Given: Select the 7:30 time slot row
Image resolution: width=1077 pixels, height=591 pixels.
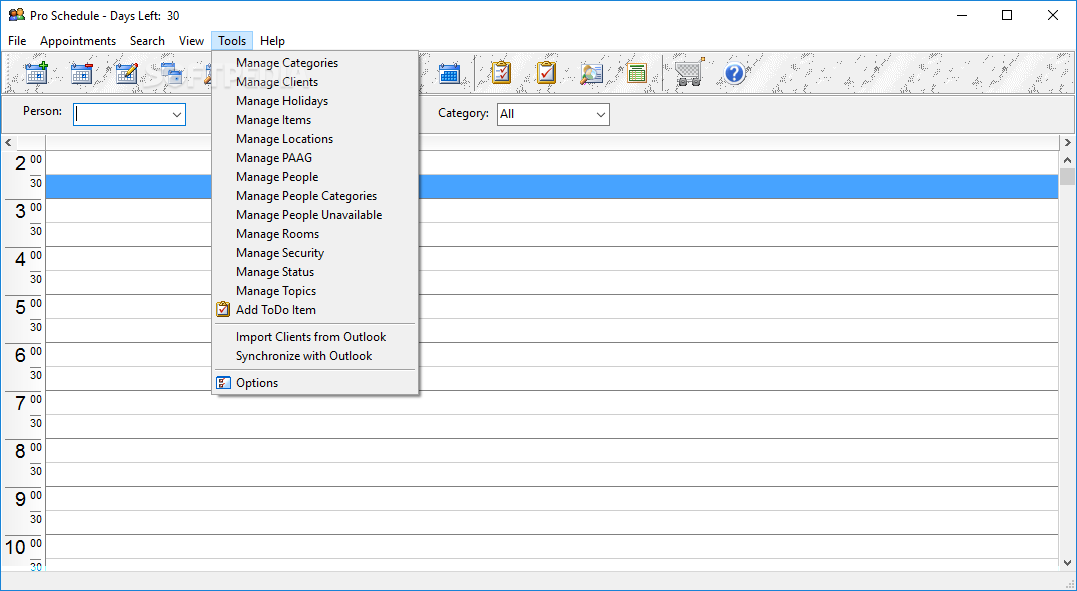Looking at the screenshot, I should coord(552,426).
